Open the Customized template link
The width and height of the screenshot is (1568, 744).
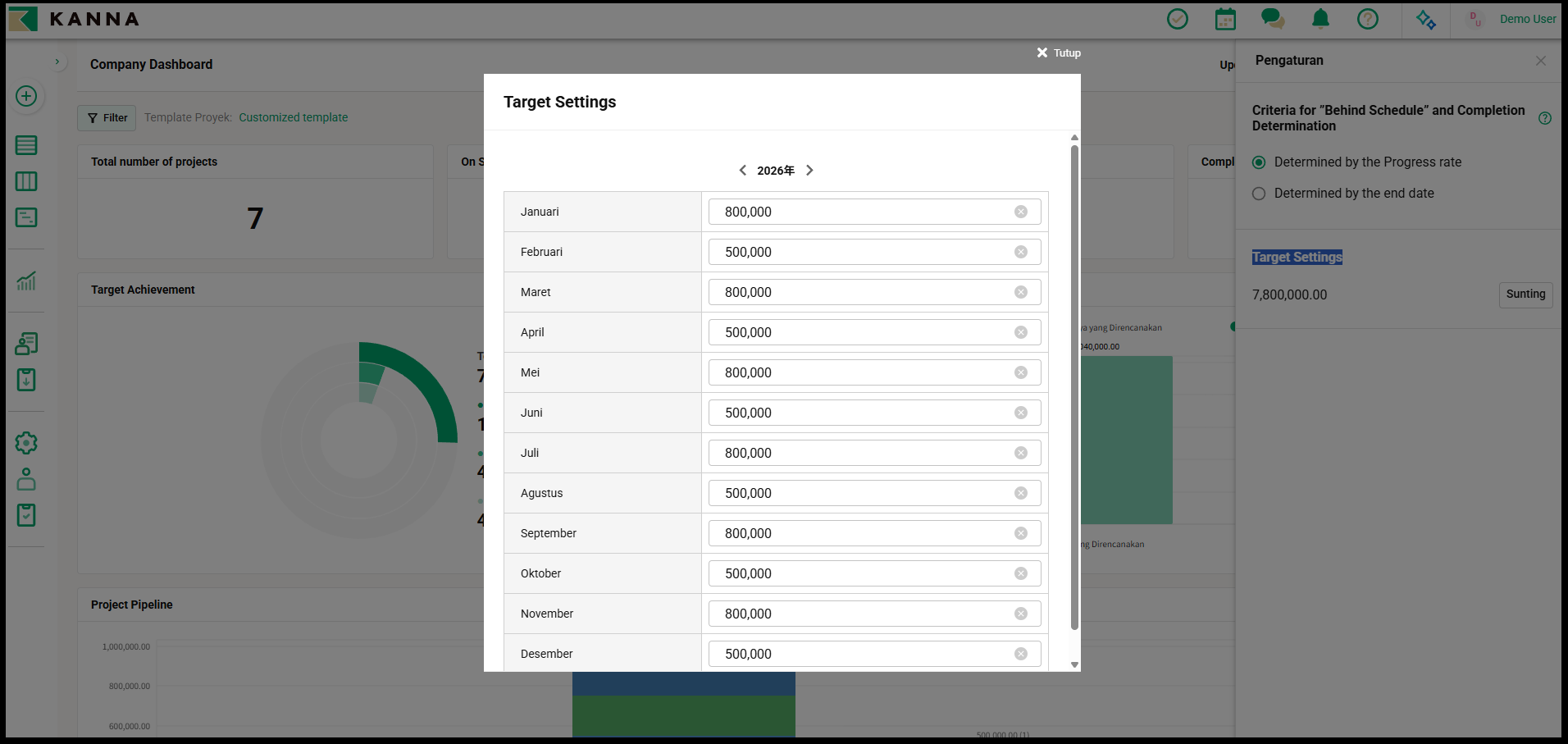pyautogui.click(x=293, y=117)
